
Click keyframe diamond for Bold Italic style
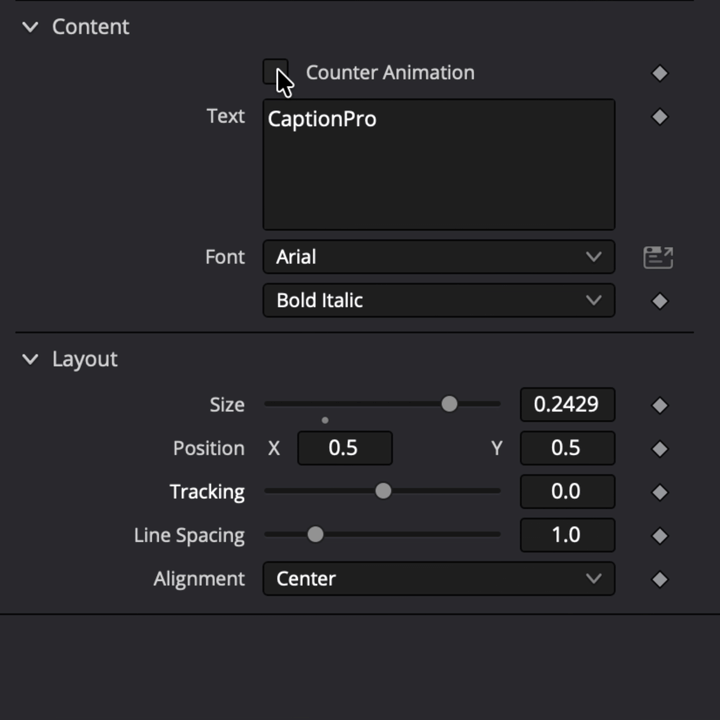(660, 301)
